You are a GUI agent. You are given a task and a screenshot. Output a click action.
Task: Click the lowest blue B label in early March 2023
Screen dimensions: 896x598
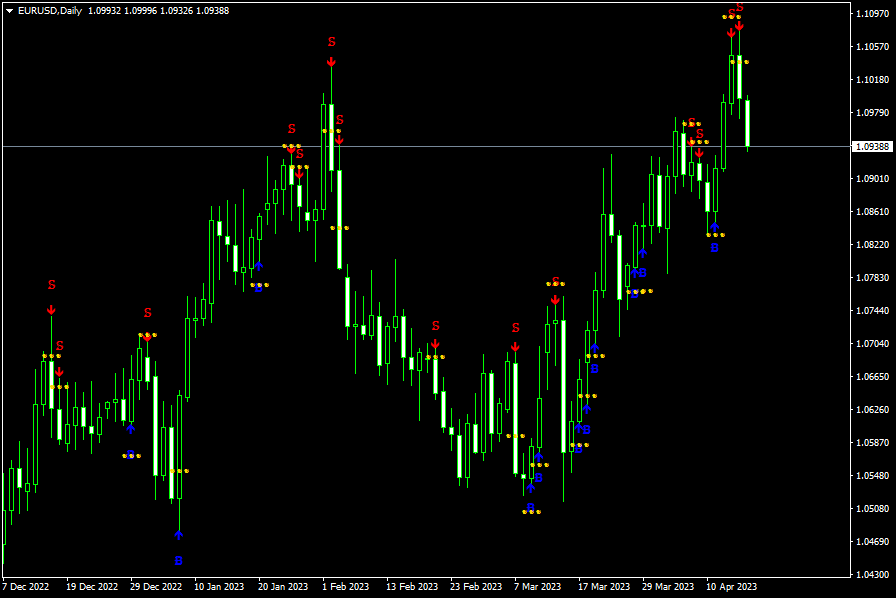pyautogui.click(x=530, y=508)
